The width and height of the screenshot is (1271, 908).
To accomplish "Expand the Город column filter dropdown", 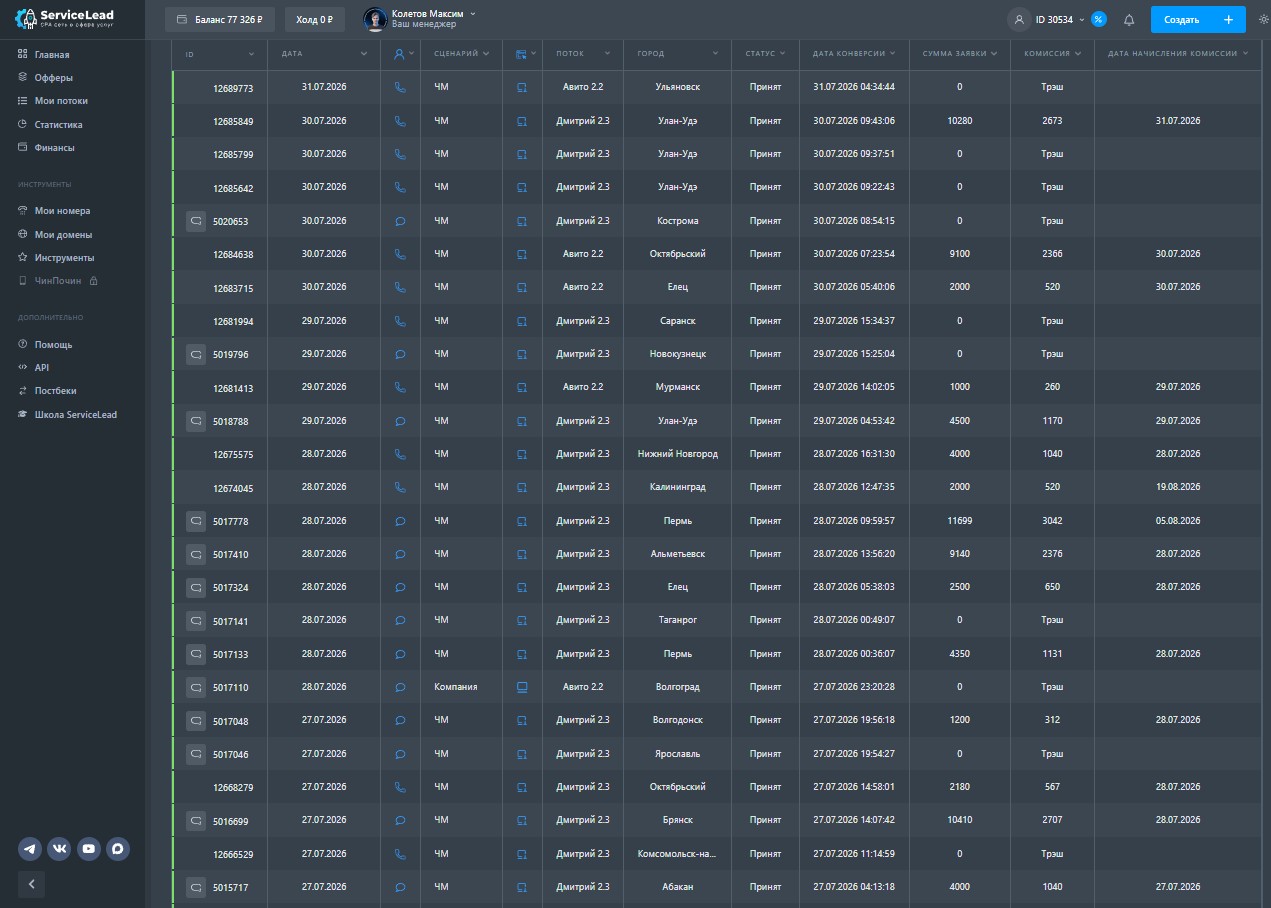I will pyautogui.click(x=678, y=53).
